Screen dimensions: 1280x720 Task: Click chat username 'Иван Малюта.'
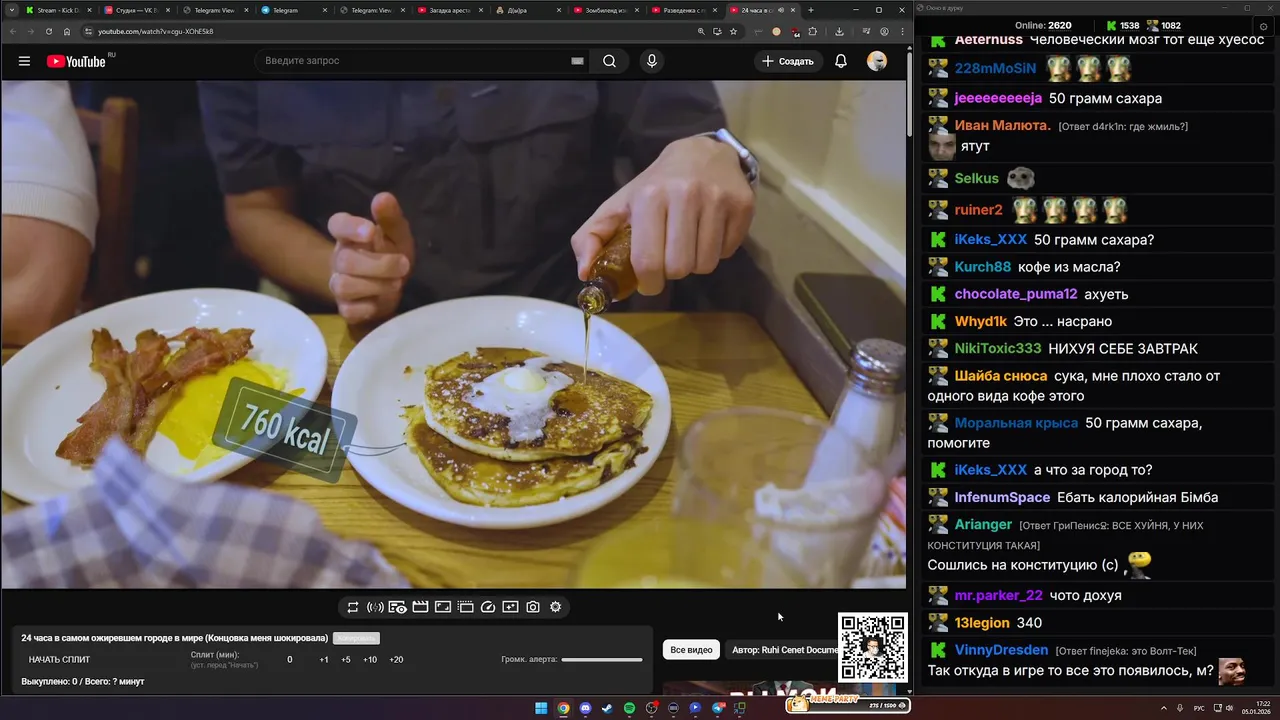1003,126
